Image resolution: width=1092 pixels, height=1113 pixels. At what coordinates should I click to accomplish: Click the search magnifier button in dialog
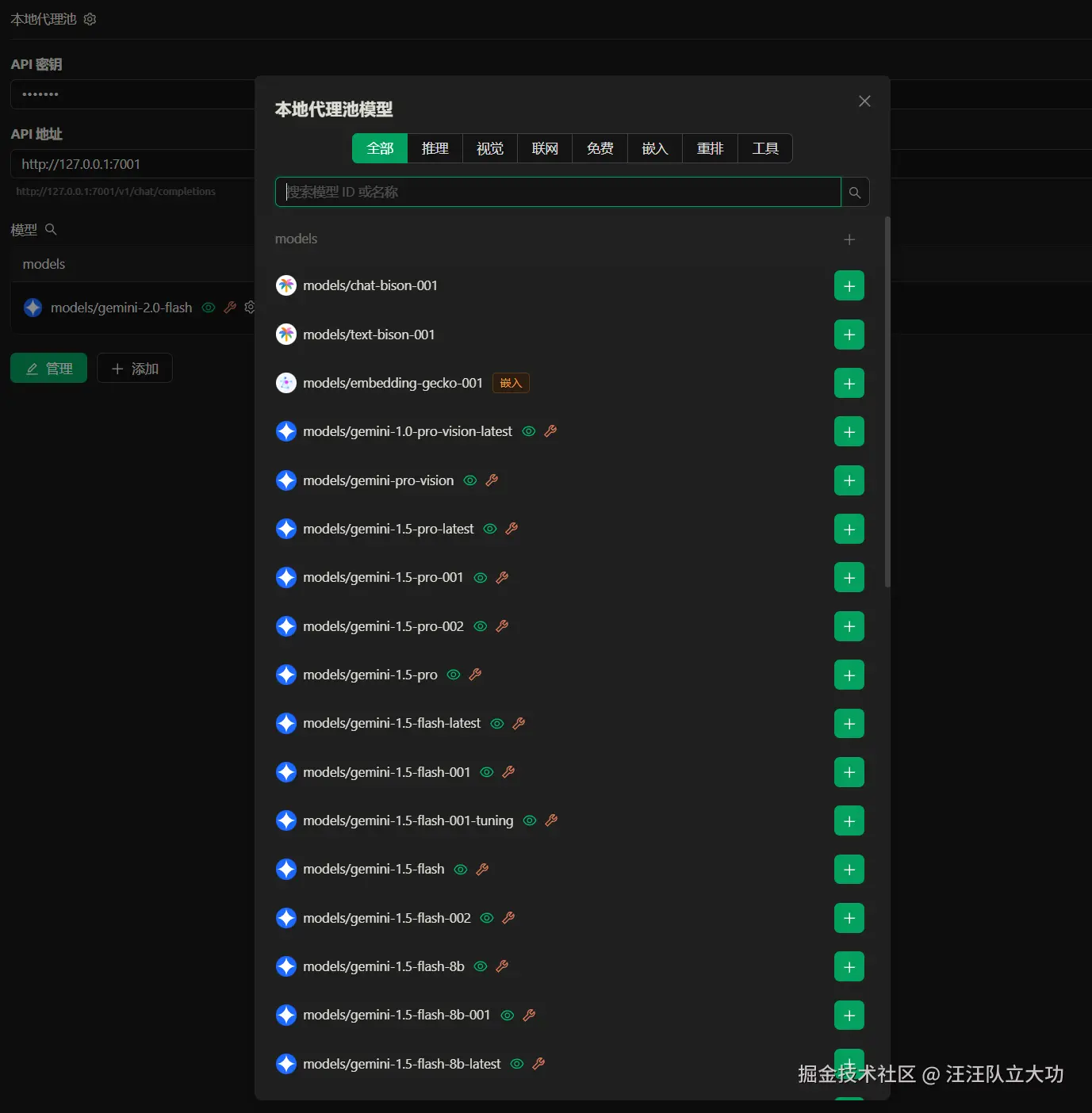coord(855,192)
